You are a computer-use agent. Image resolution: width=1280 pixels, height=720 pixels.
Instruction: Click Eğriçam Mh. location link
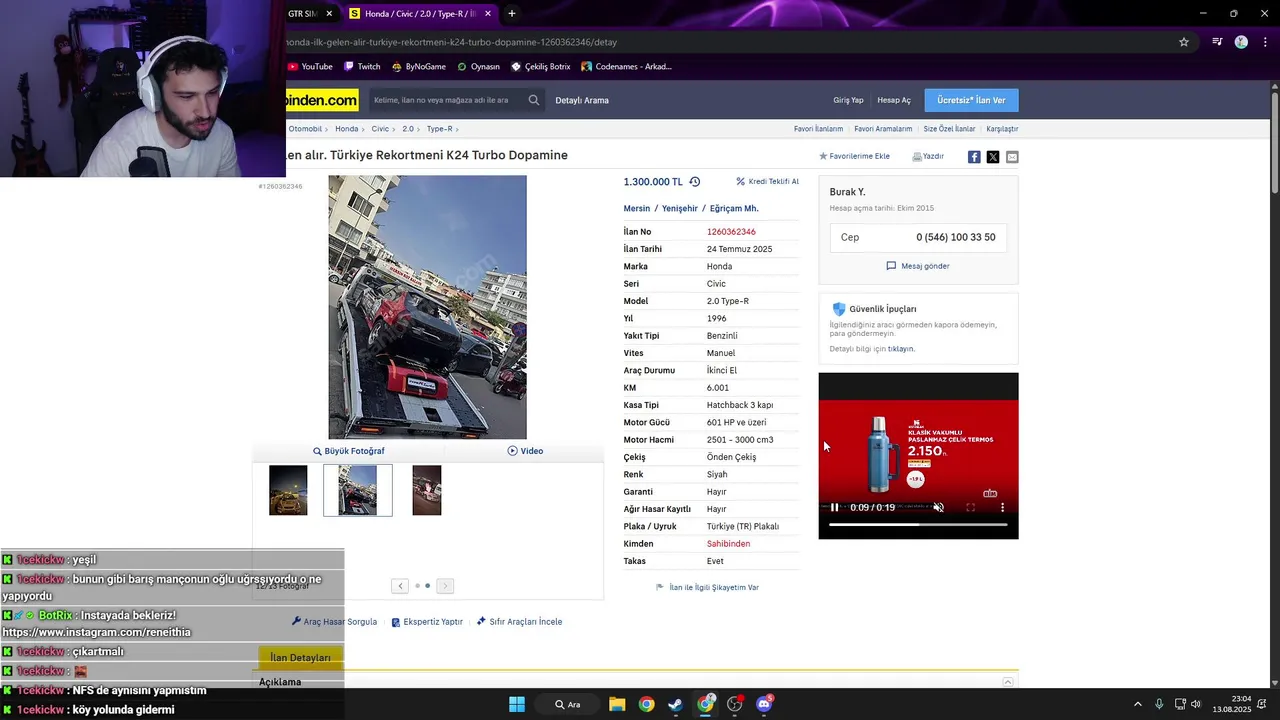[734, 209]
